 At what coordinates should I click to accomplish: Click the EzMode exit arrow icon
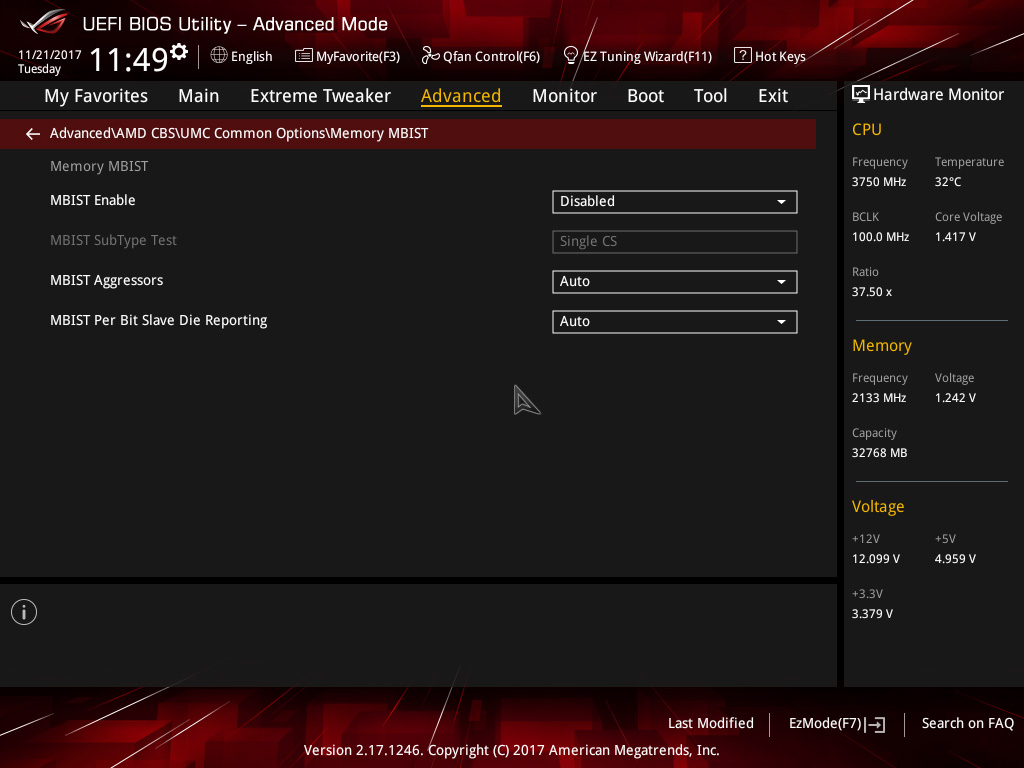[x=876, y=724]
